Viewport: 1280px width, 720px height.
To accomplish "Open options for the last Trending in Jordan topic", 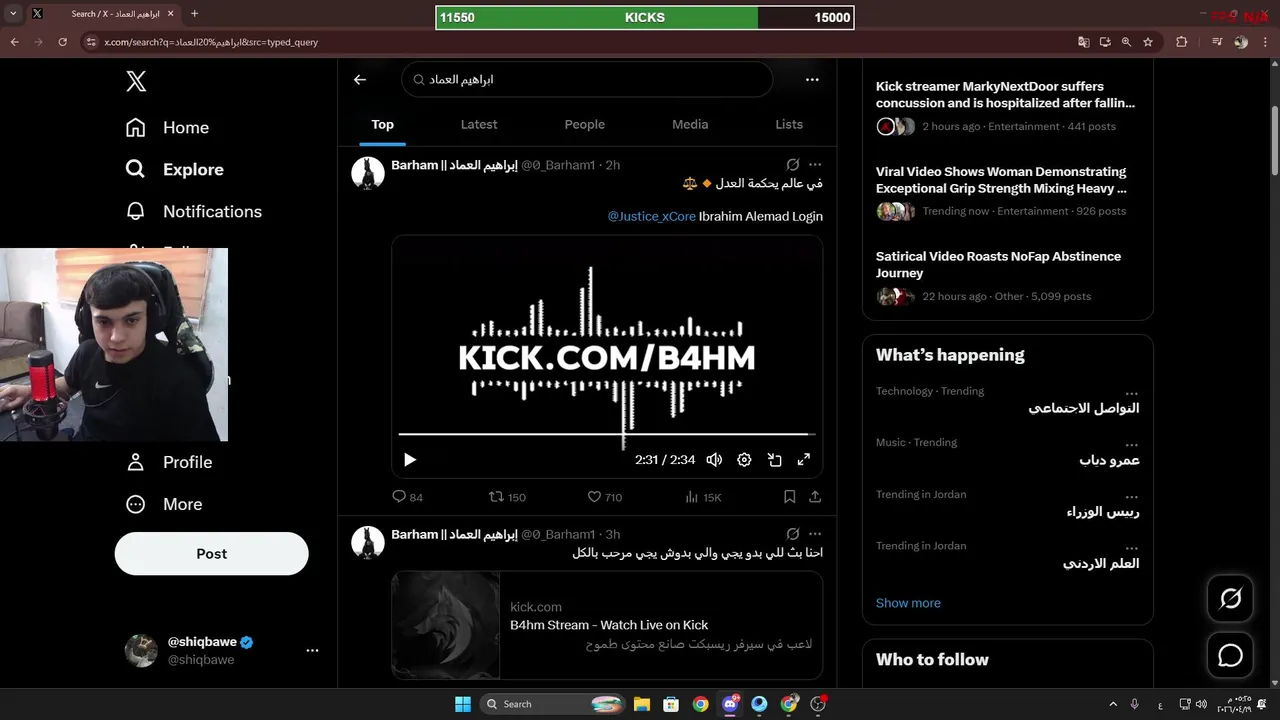I will (x=1131, y=547).
